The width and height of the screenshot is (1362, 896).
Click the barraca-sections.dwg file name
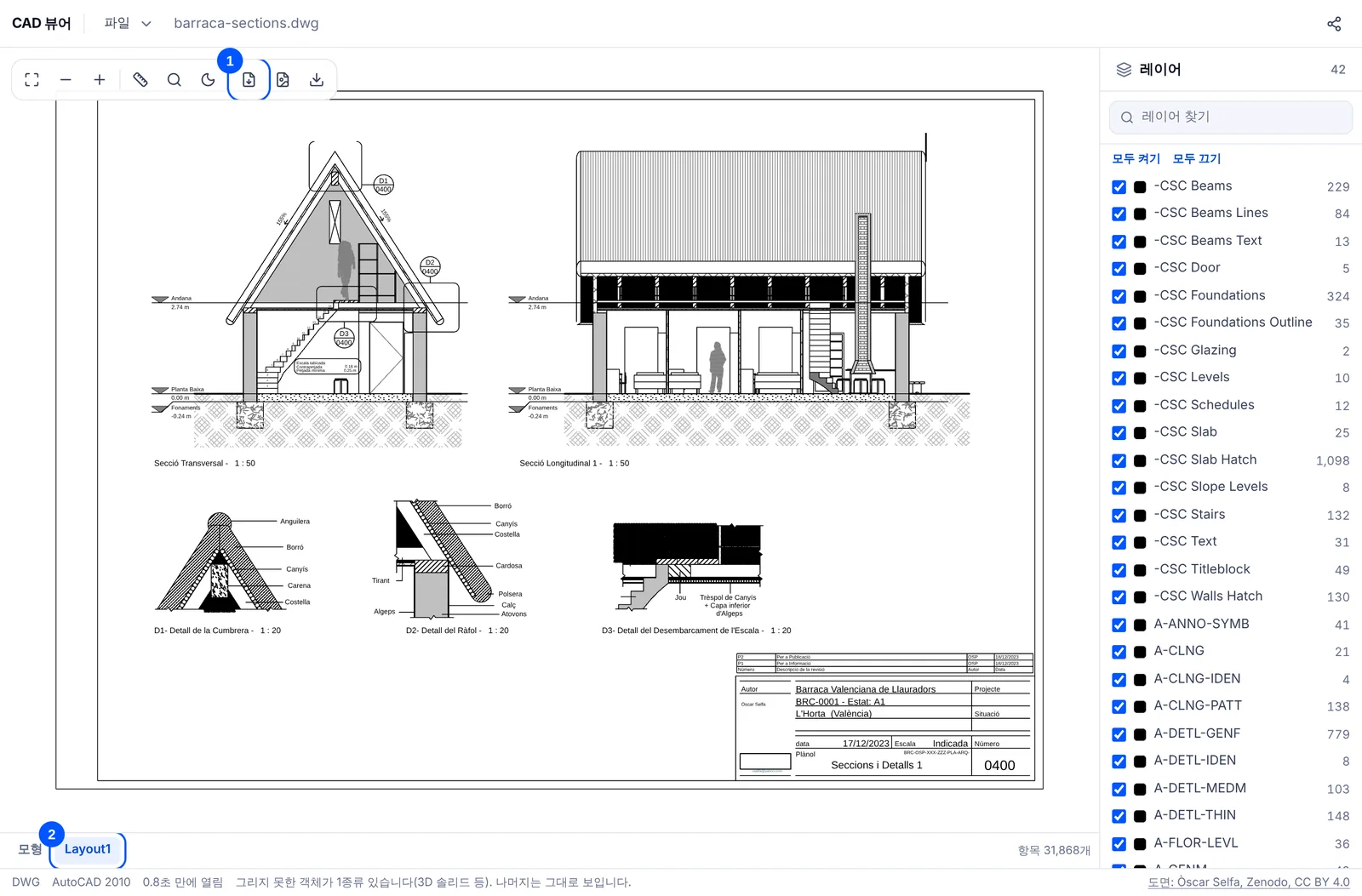tap(246, 24)
